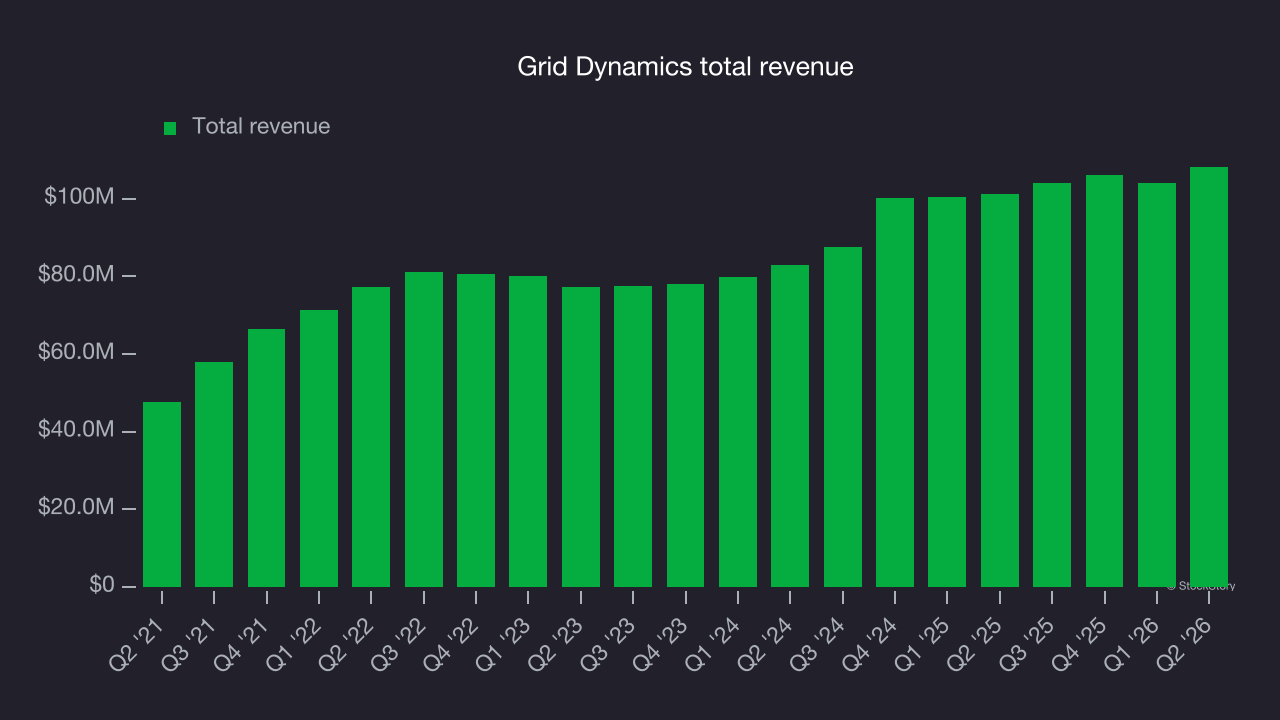The width and height of the screenshot is (1280, 720).
Task: Select the '$0' y-axis label
Action: click(101, 584)
